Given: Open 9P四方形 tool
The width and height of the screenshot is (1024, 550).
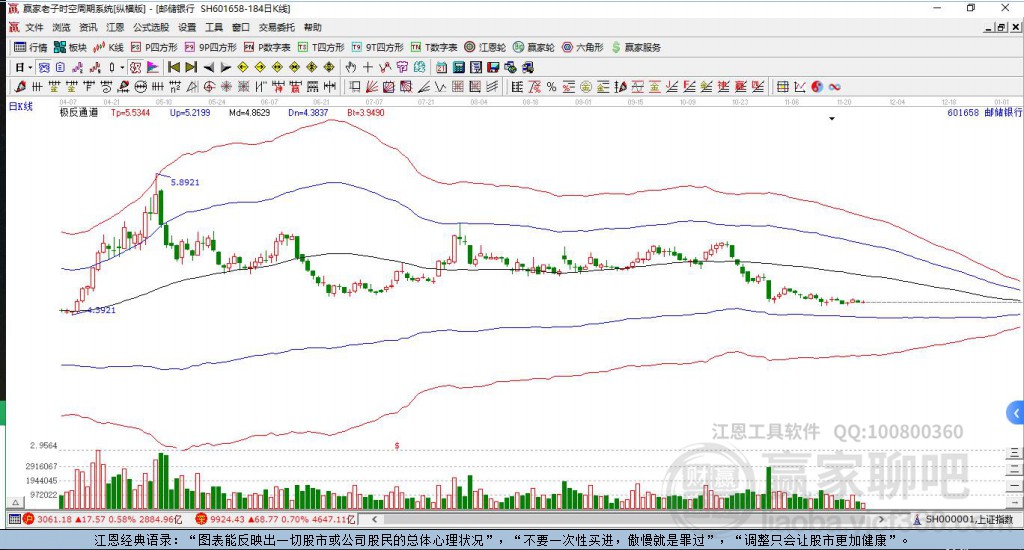Looking at the screenshot, I should coord(210,47).
